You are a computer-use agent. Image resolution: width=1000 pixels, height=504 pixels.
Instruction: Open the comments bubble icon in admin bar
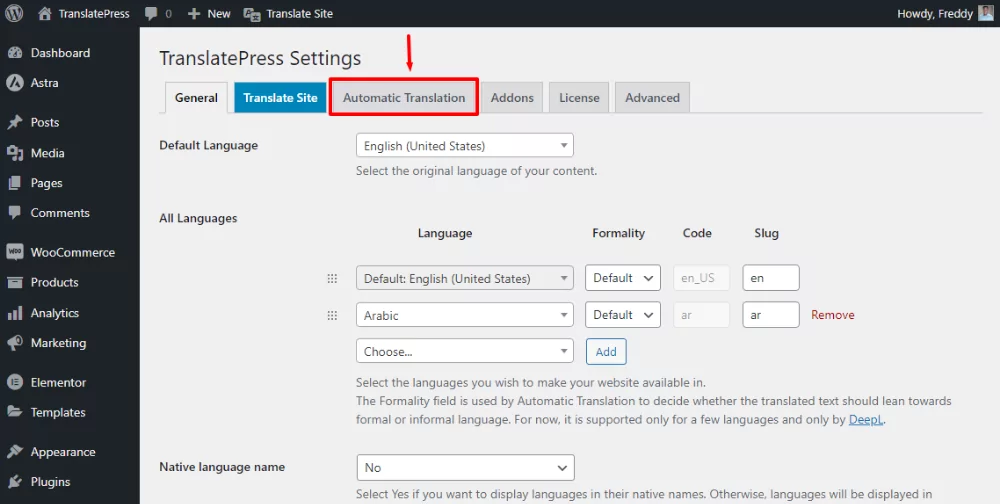click(151, 13)
